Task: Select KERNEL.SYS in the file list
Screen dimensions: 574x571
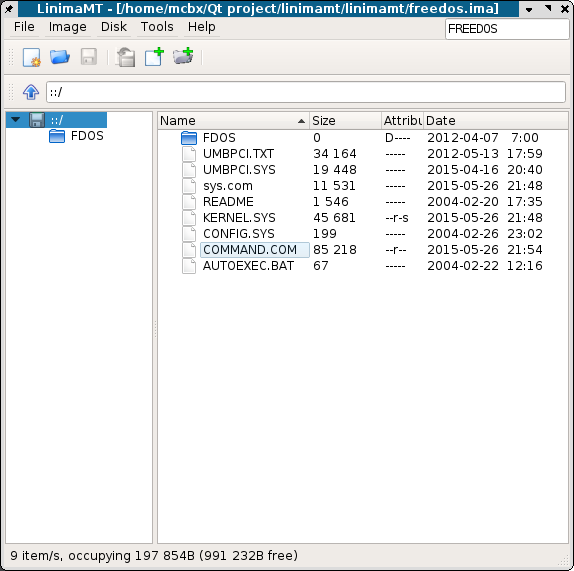Action: coord(239,218)
